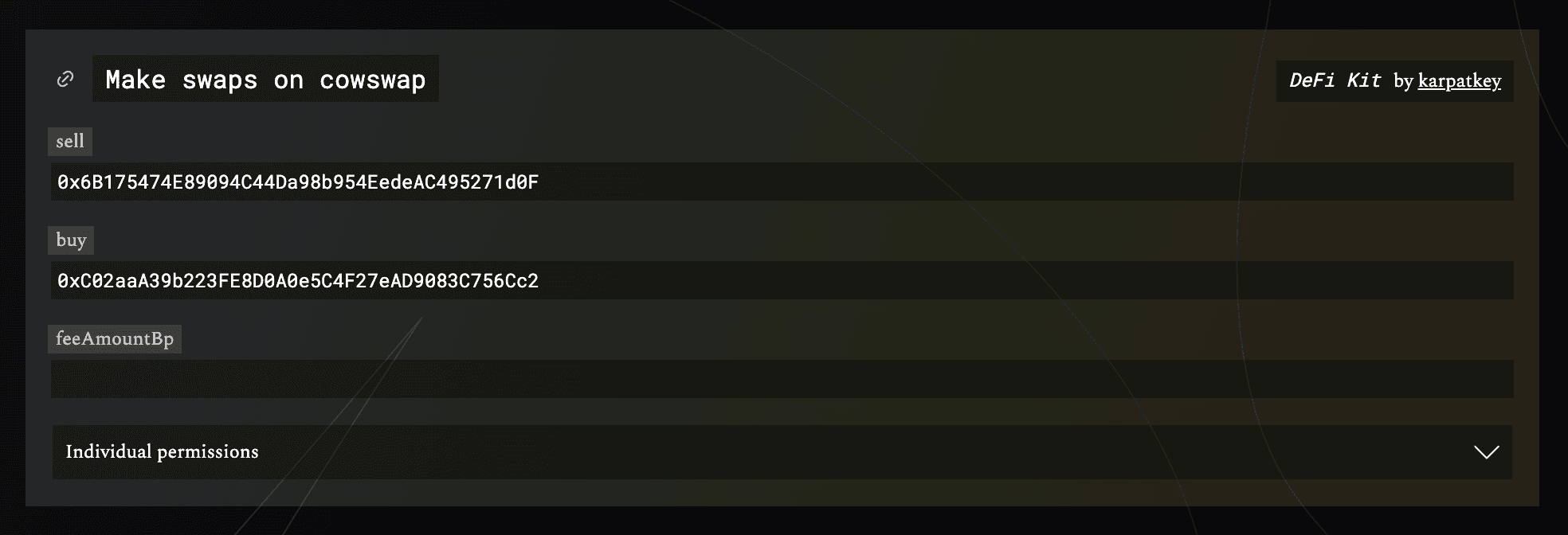Click the "sell" parameter label
1568x535 pixels.
click(70, 142)
